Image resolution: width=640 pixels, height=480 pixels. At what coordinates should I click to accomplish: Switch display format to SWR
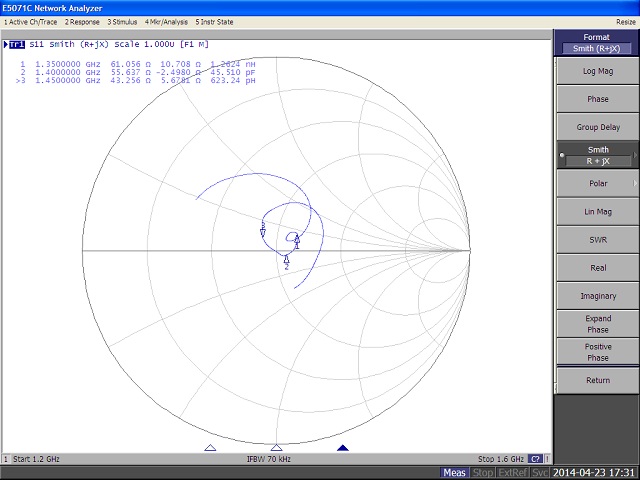(x=598, y=240)
